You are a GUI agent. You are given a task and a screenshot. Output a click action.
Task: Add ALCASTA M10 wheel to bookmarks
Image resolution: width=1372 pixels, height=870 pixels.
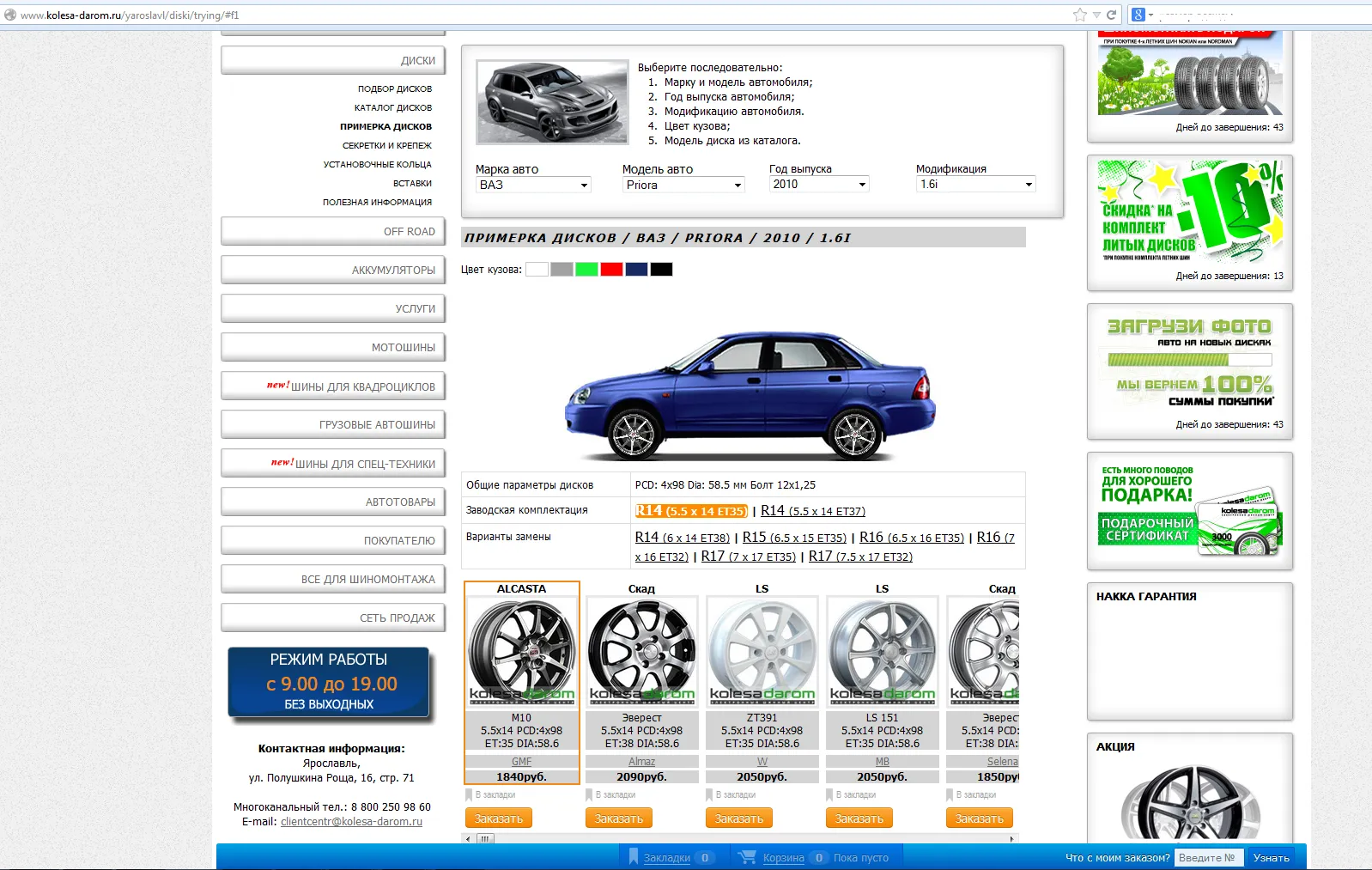(491, 795)
